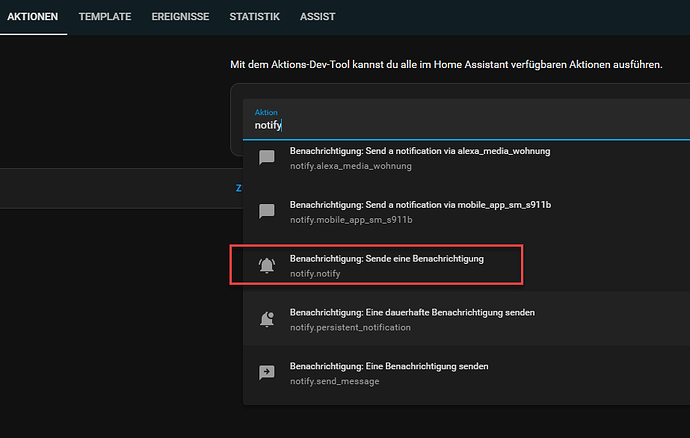Choose 'Send a notification via alexa_media_wohnung' entry
Screen dimensions: 690x438
point(420,151)
